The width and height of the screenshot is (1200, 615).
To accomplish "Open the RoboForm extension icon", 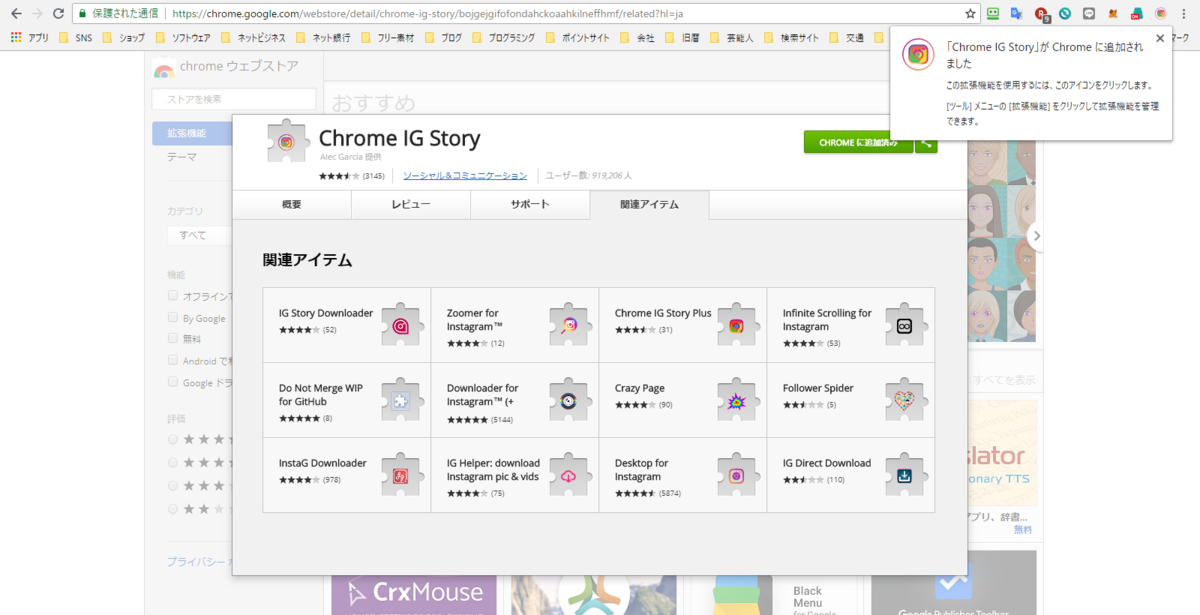I will [993, 14].
